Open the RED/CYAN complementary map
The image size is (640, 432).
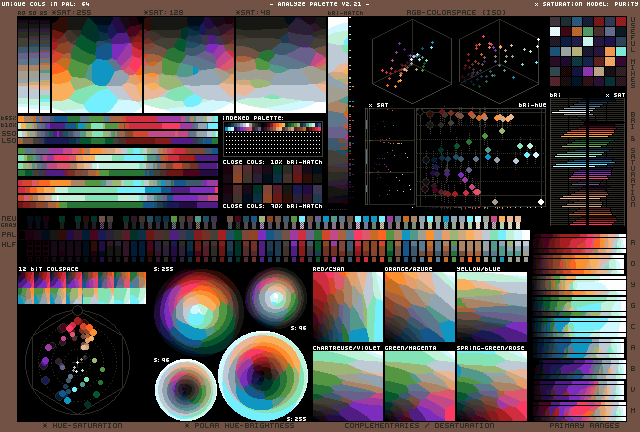tap(348, 307)
